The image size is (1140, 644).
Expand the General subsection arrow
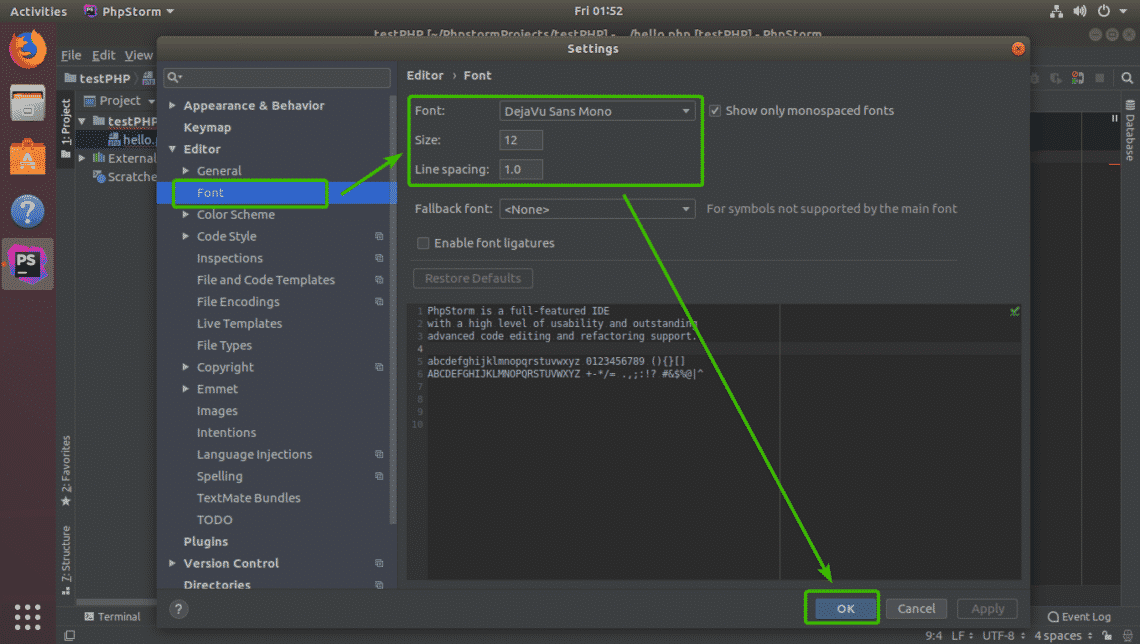pyautogui.click(x=185, y=171)
